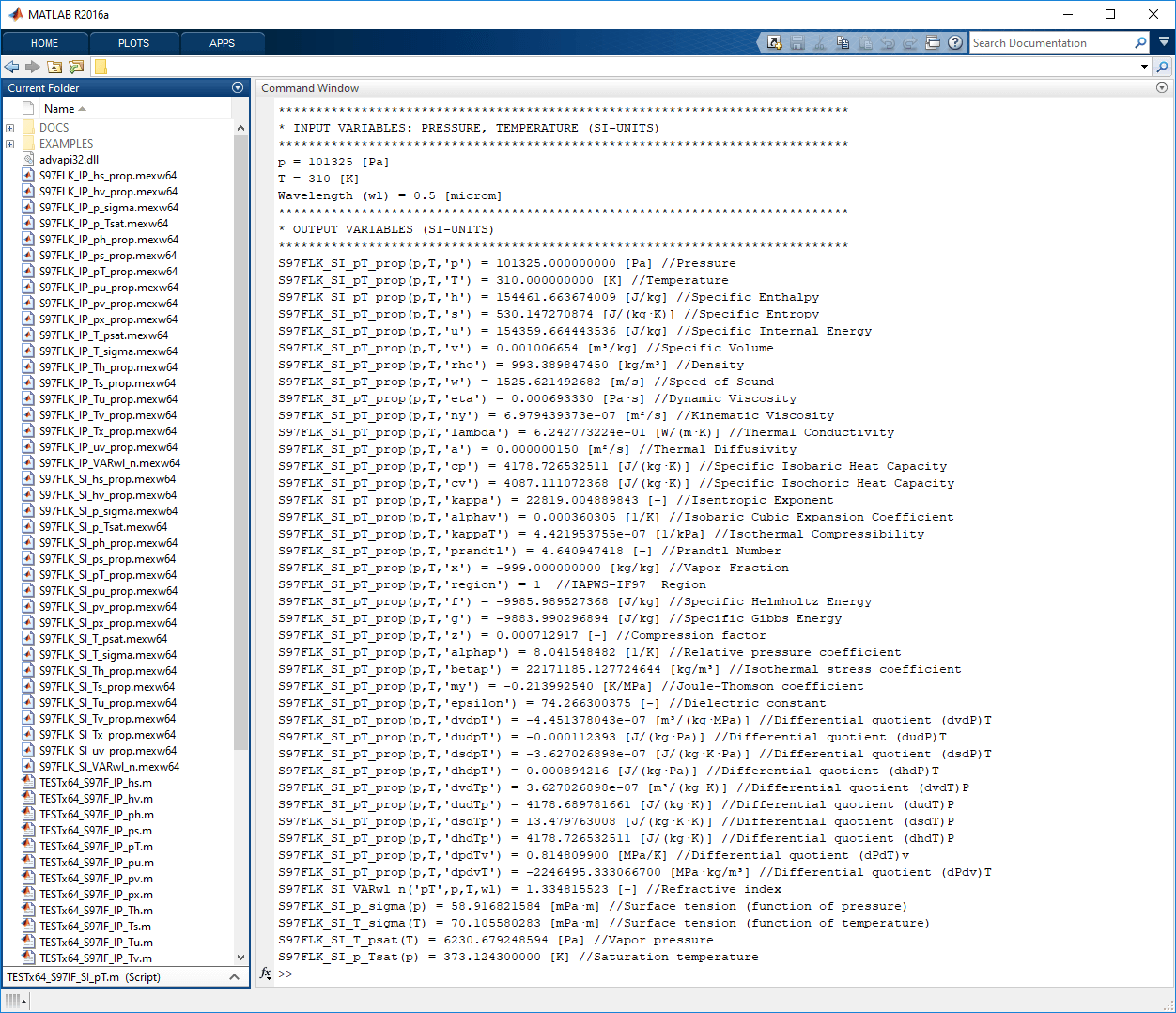This screenshot has width=1176, height=1013.
Task: Click the Back navigation arrow
Action: pyautogui.click(x=11, y=68)
